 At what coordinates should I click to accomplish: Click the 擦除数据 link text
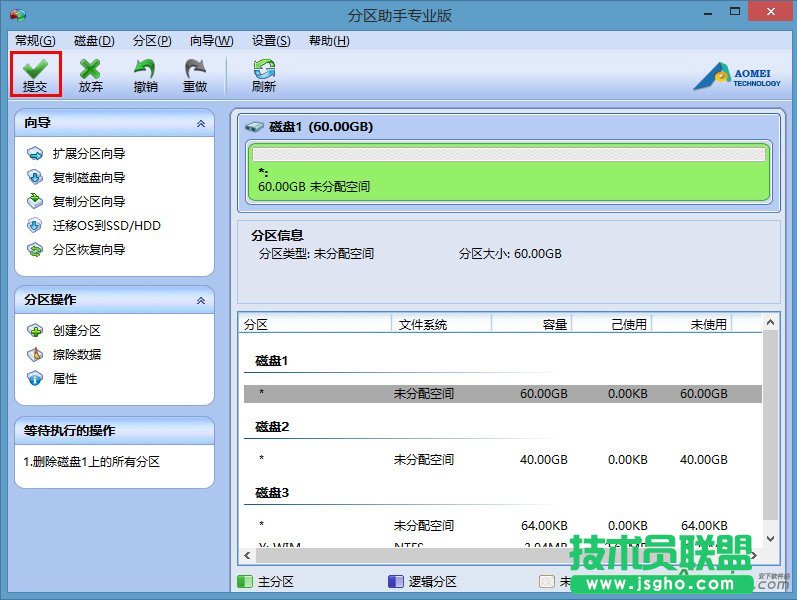point(77,354)
